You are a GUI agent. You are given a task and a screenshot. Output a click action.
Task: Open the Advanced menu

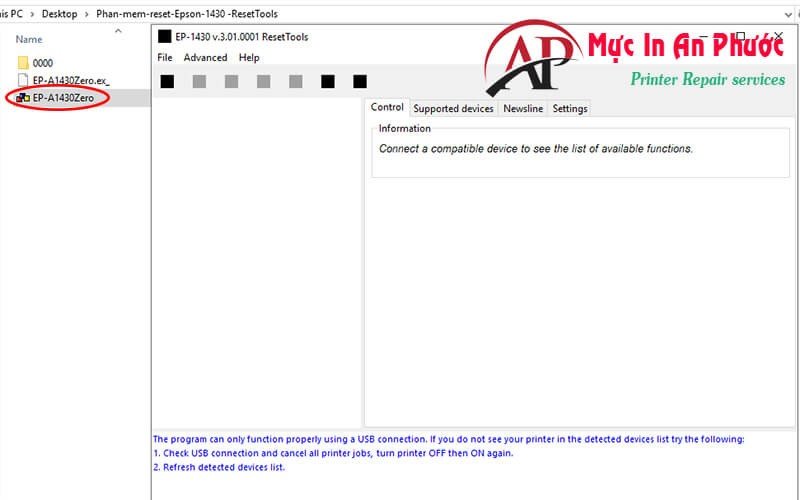[x=205, y=58]
